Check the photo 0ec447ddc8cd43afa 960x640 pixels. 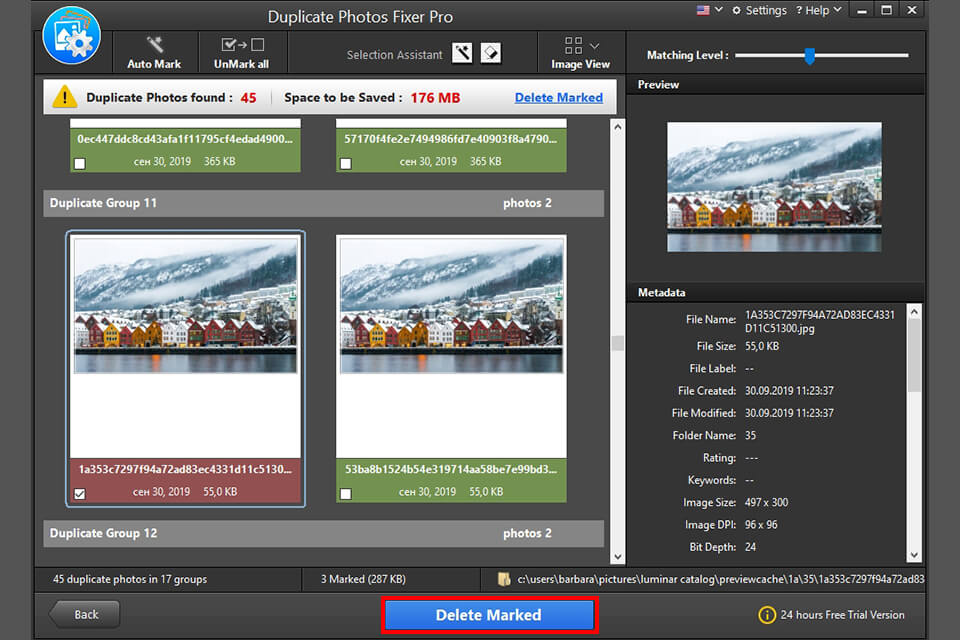(x=79, y=163)
